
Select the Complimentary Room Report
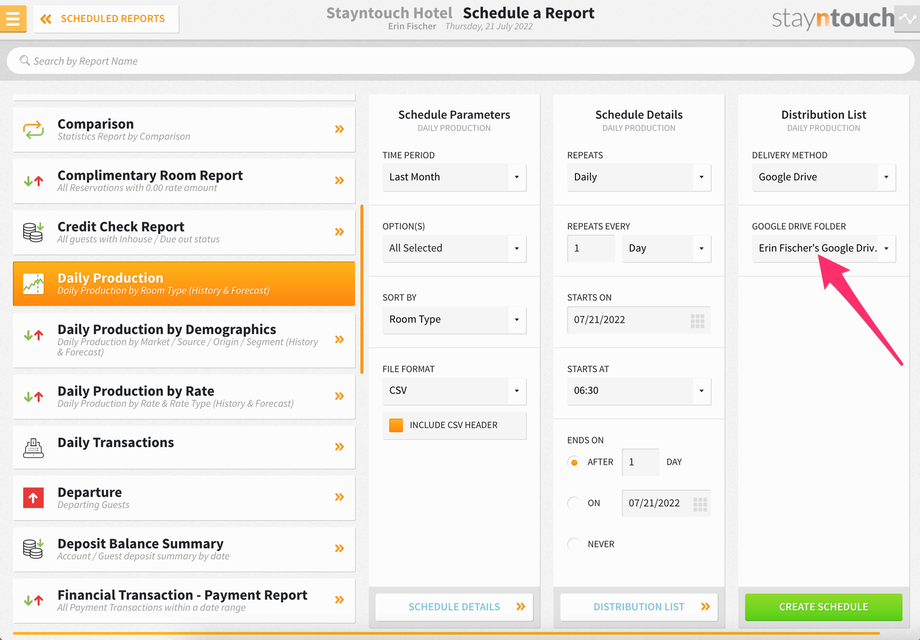pyautogui.click(x=184, y=181)
